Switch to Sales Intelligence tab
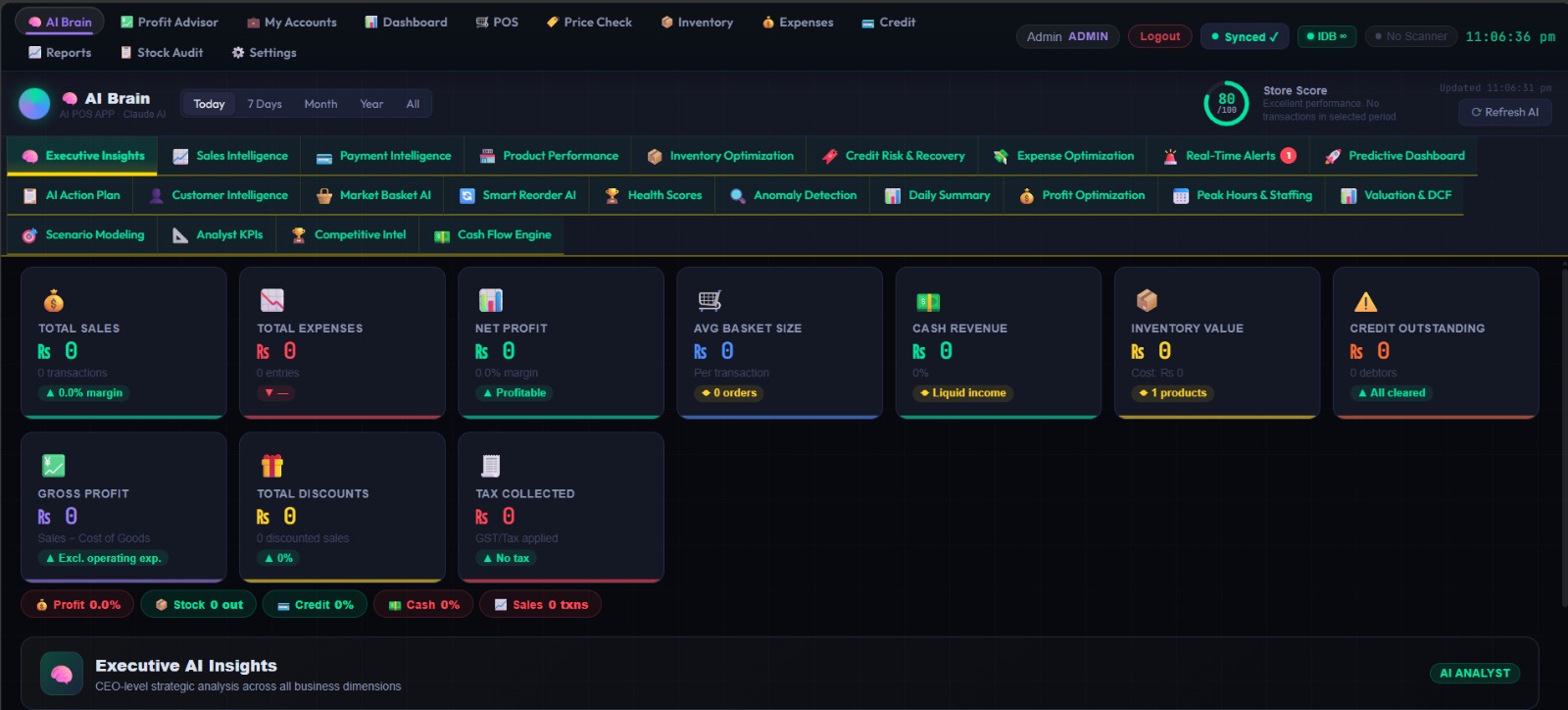This screenshot has width=1568, height=710. pos(230,156)
